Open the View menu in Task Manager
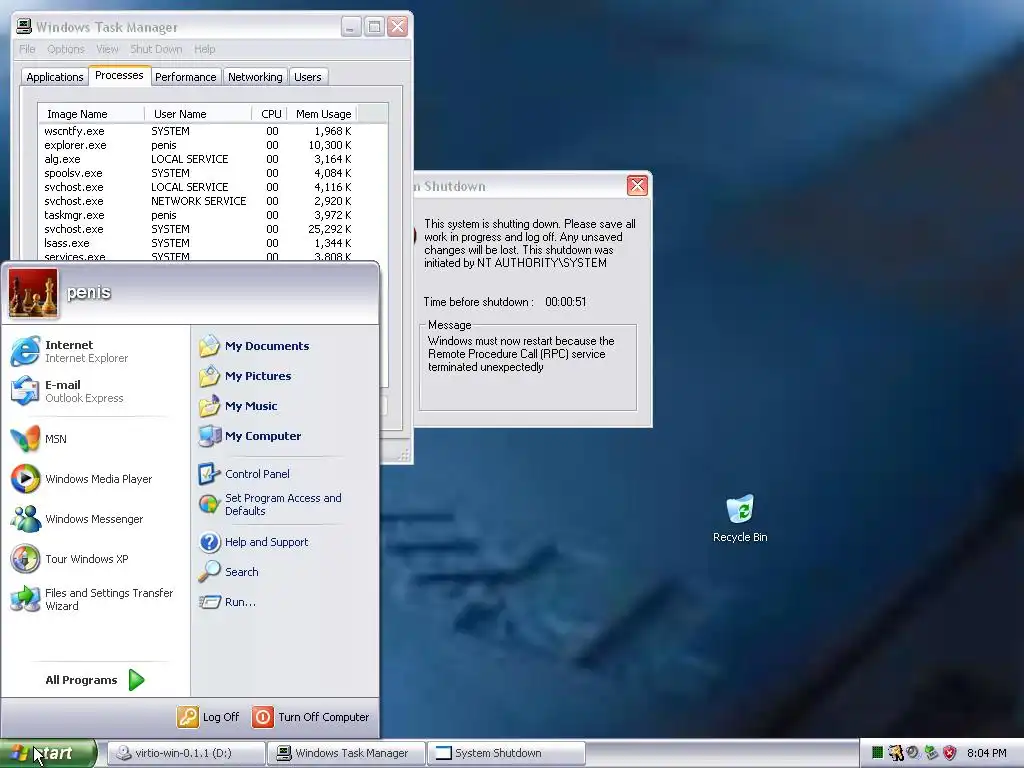Image resolution: width=1024 pixels, height=768 pixels. (x=107, y=49)
